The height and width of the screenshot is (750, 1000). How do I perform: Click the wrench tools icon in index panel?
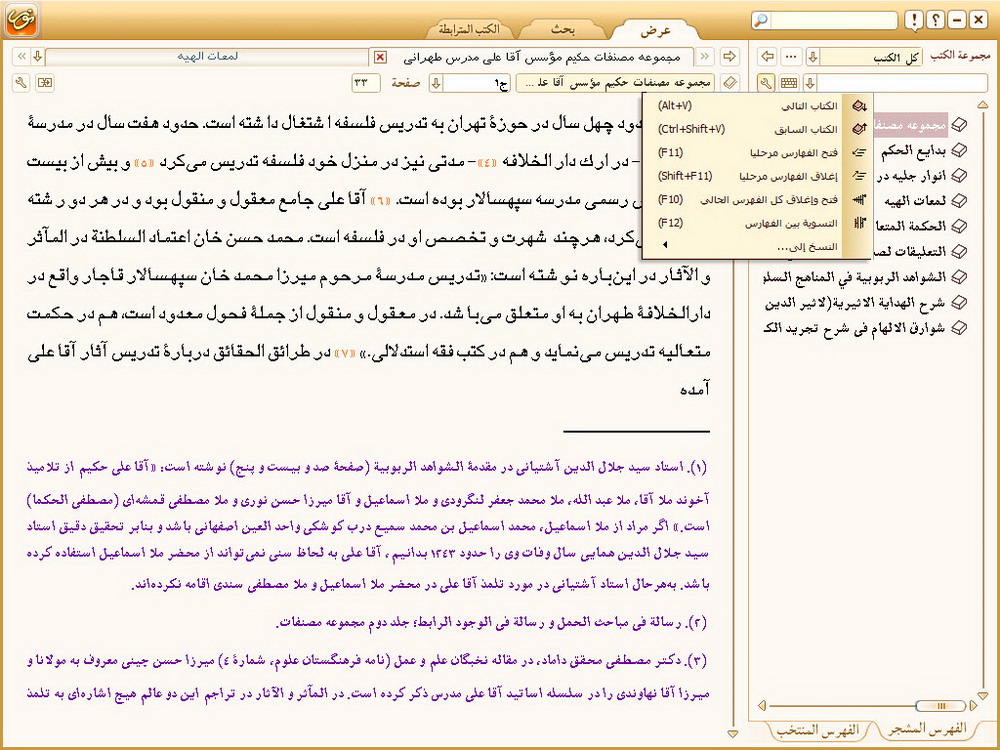pyautogui.click(x=765, y=83)
